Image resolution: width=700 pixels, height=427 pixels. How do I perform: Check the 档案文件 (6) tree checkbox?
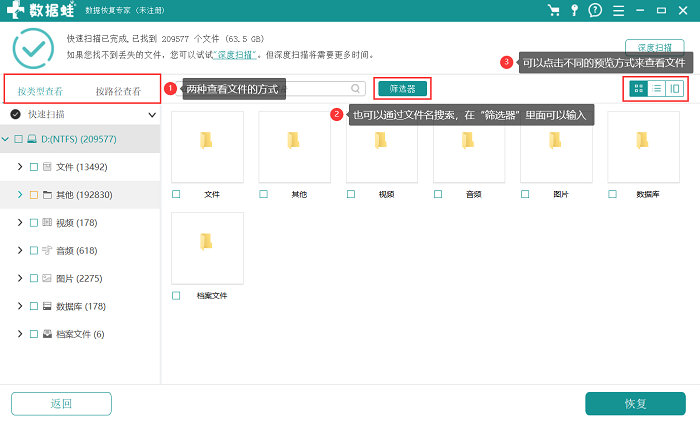(33, 334)
